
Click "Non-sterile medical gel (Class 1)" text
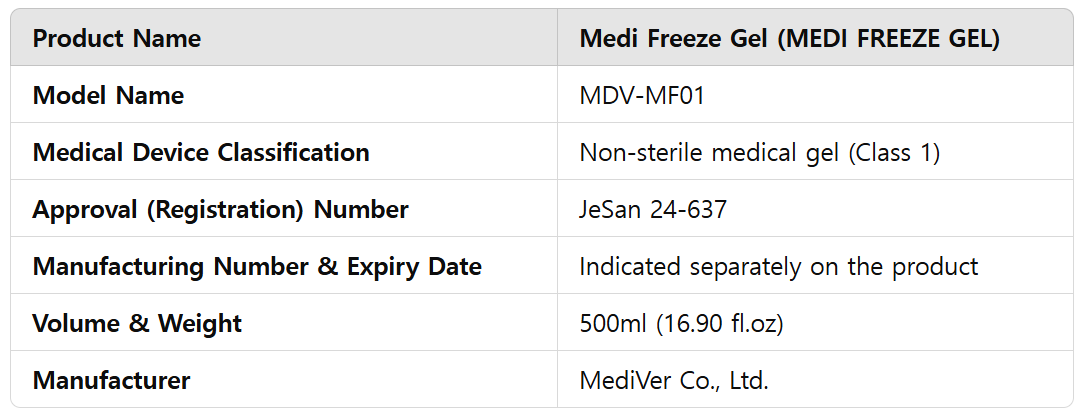click(x=760, y=153)
